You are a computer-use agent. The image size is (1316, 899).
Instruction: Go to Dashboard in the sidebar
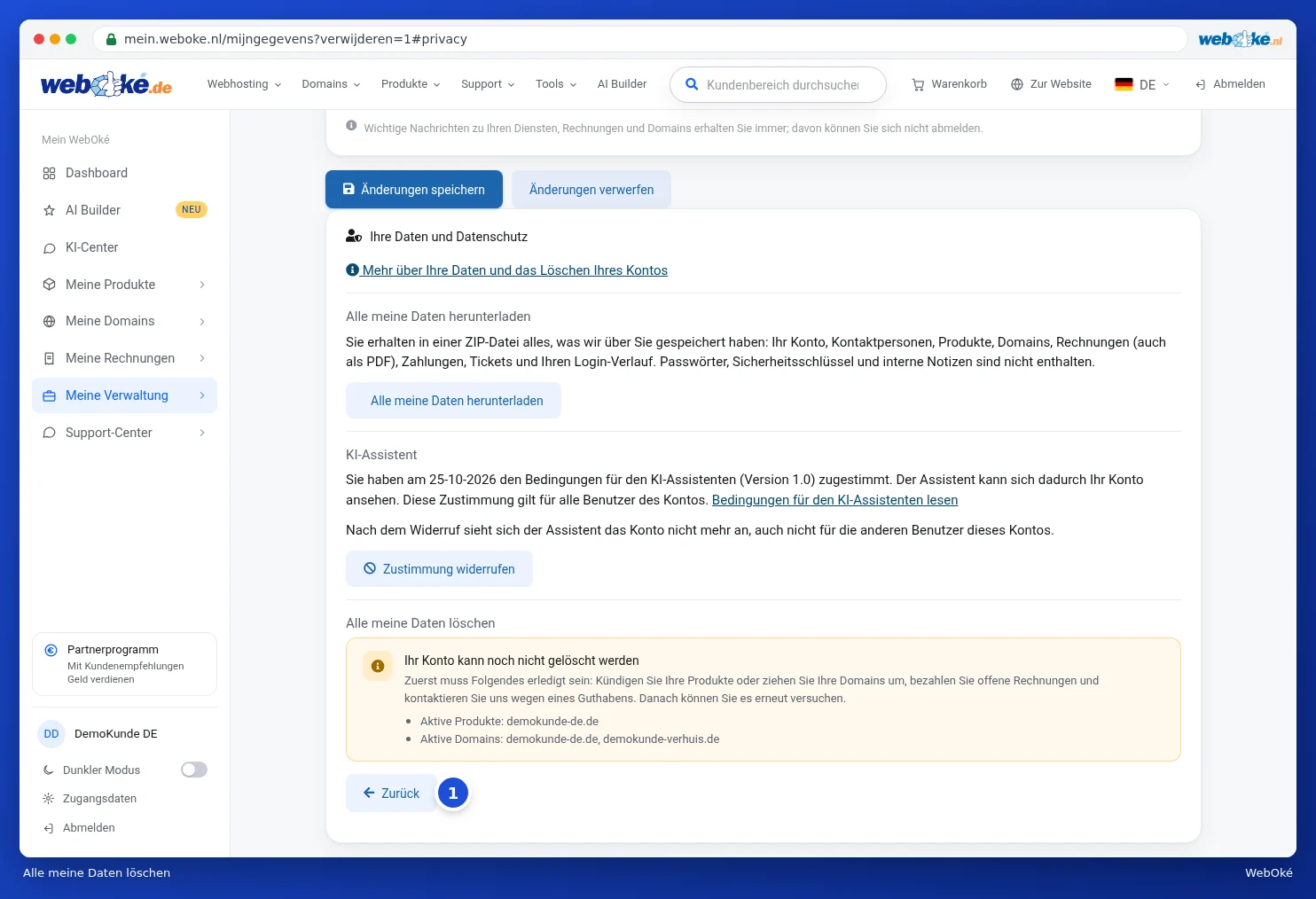pos(124,173)
